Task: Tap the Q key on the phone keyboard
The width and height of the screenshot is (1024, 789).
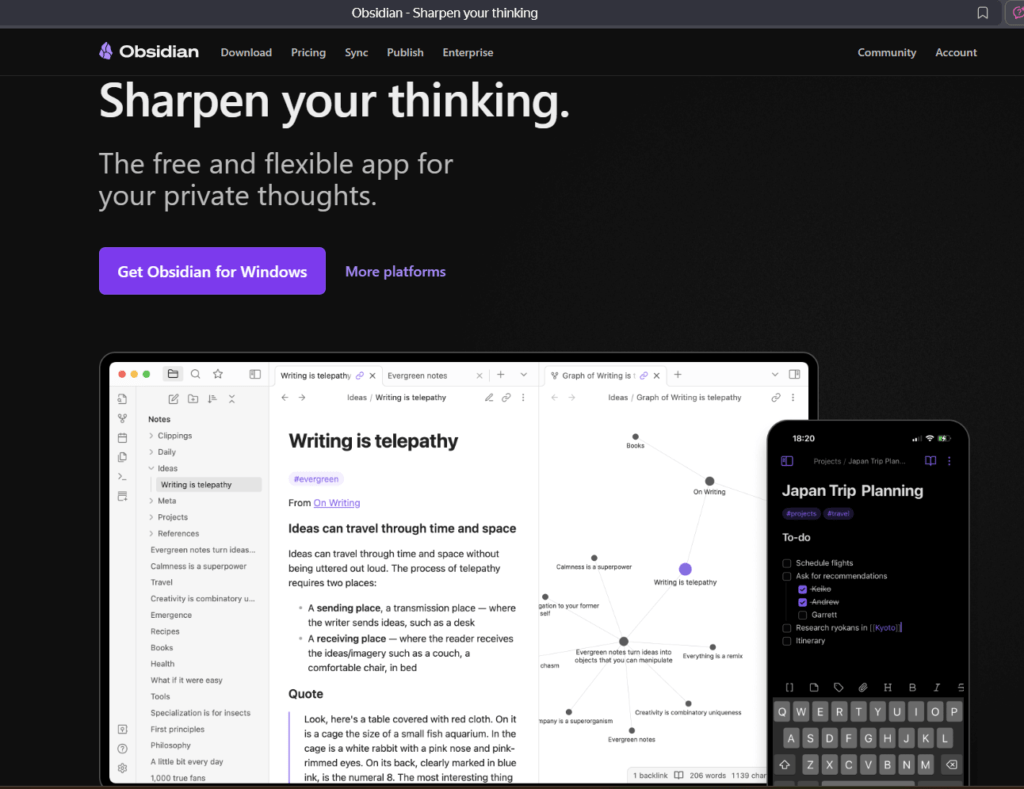Action: click(x=782, y=711)
